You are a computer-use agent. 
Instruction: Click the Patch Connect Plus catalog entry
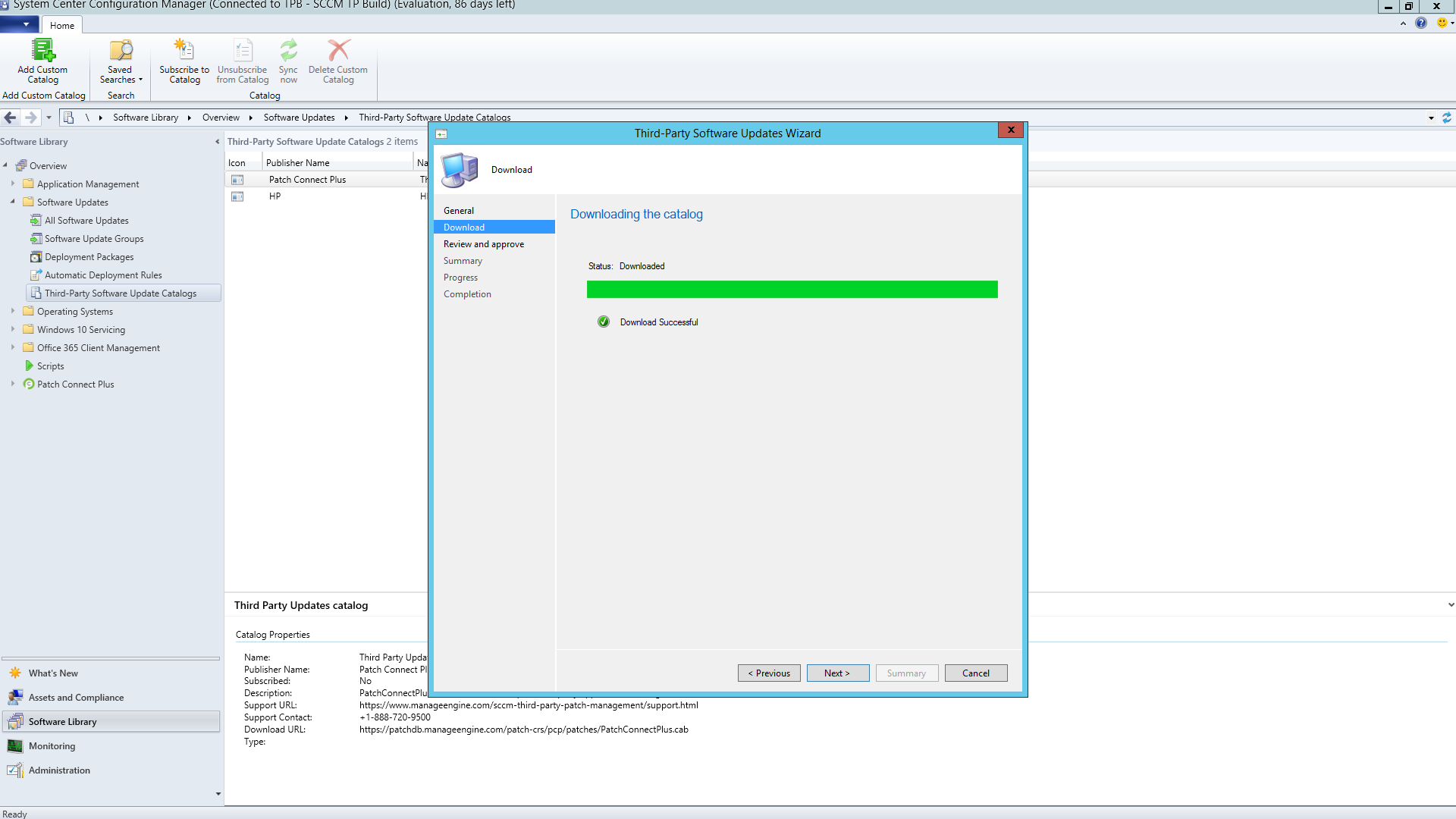pos(307,179)
